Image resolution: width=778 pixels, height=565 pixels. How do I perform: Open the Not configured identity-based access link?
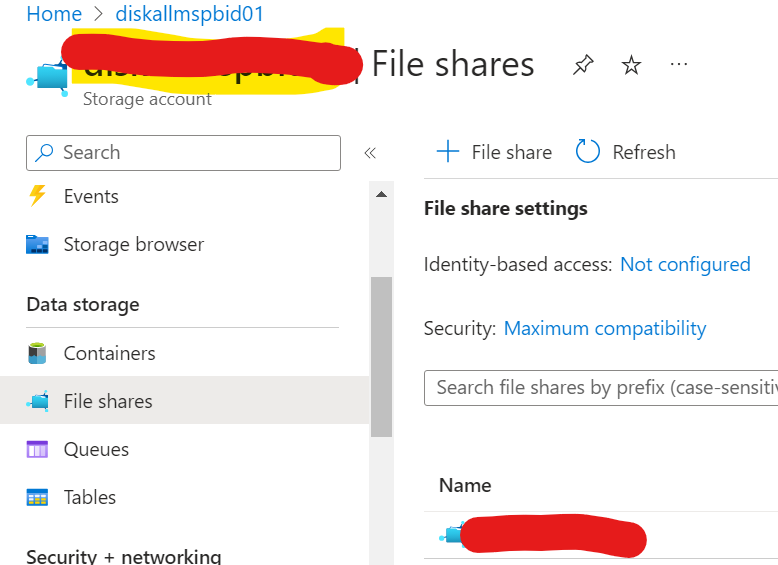click(x=685, y=264)
